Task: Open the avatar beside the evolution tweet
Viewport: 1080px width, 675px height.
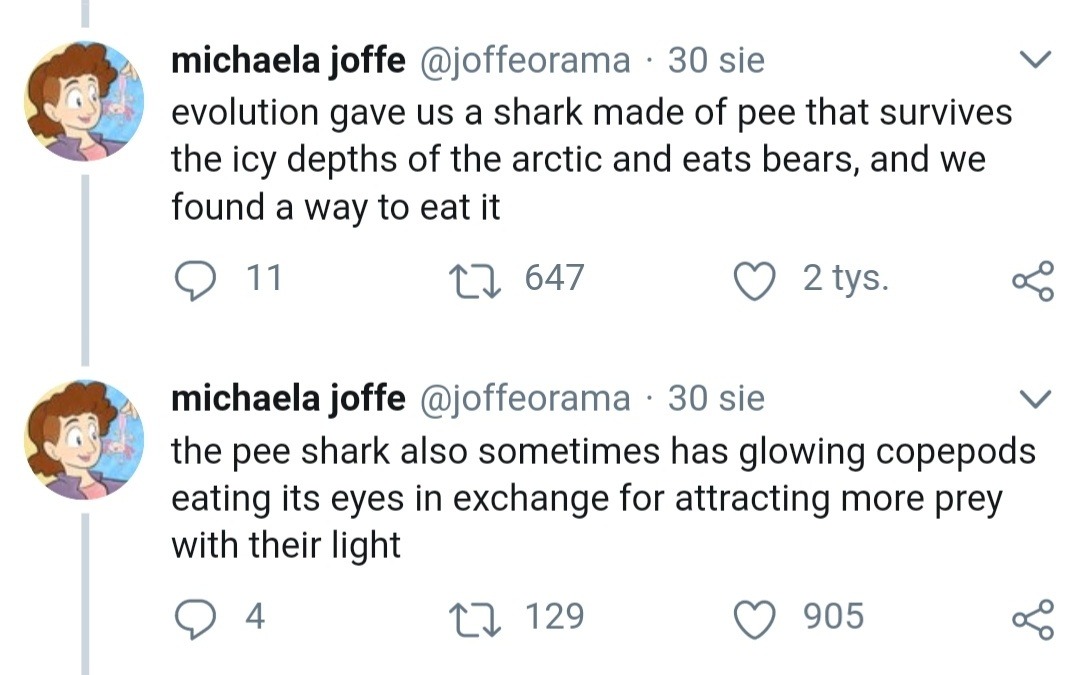Action: pyautogui.click(x=84, y=101)
